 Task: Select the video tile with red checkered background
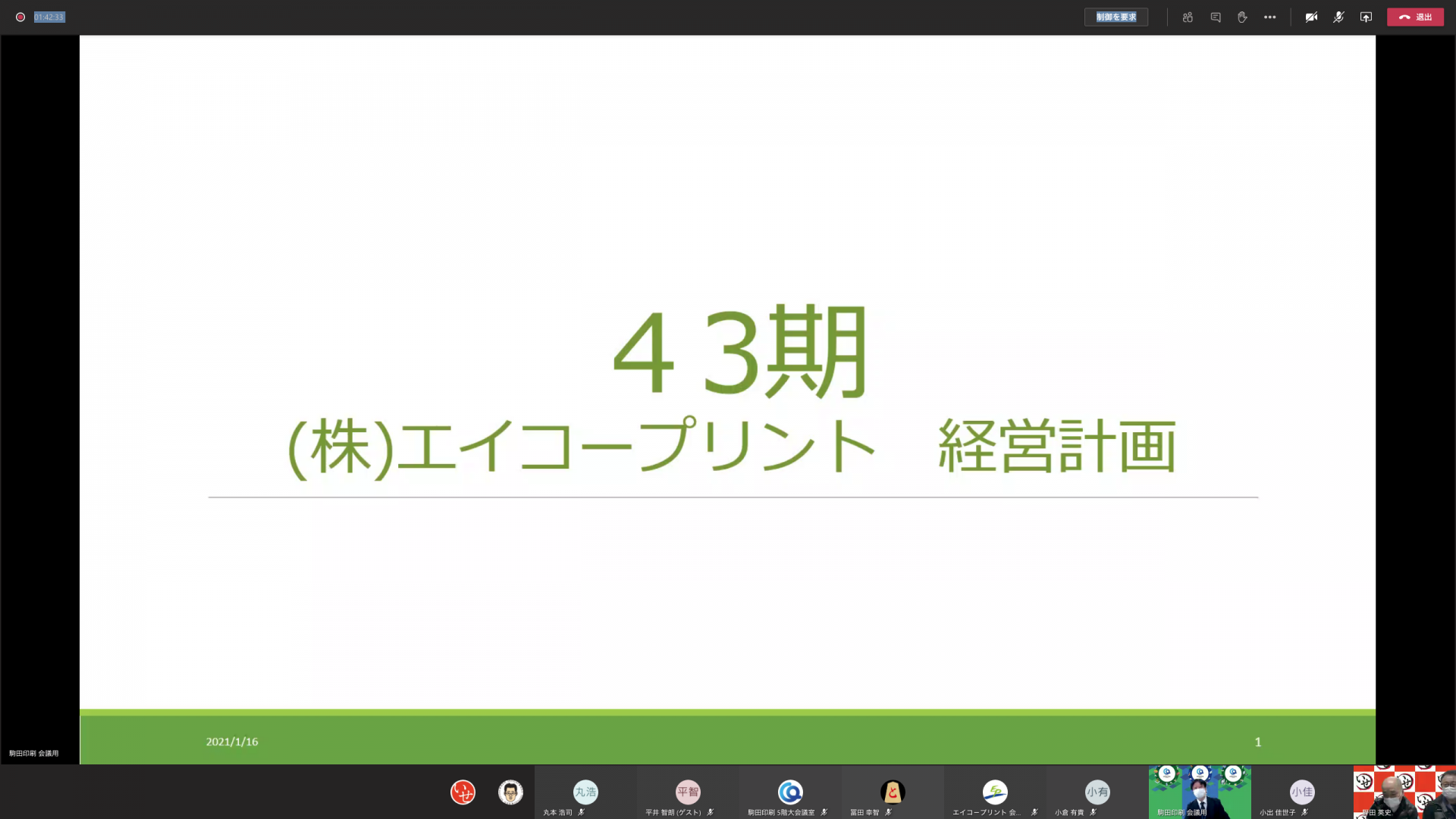pyautogui.click(x=1404, y=792)
